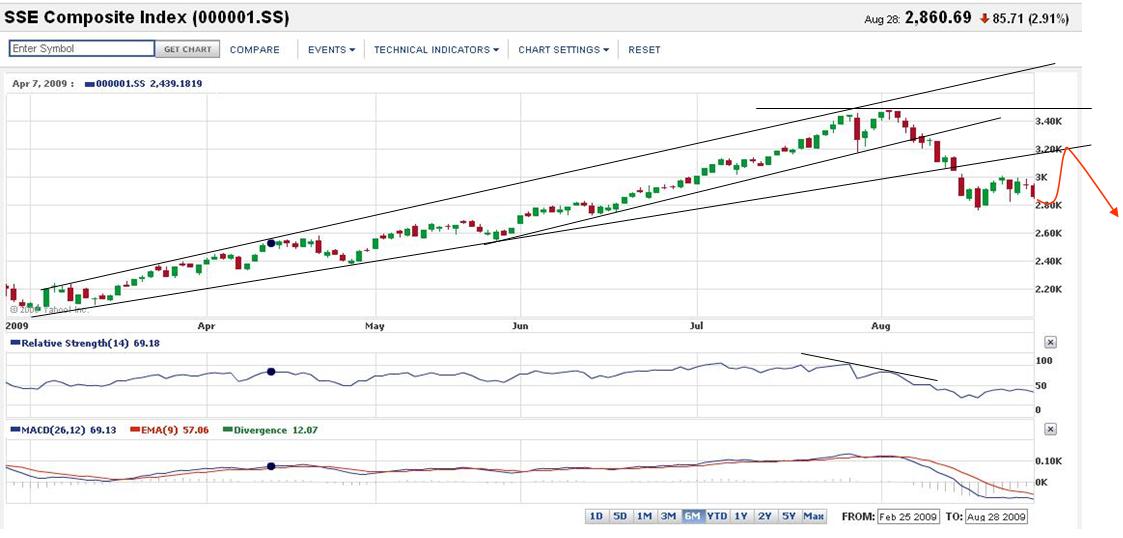This screenshot has height=538, width=1123.
Task: Click the dark dot marker on price chart
Action: click(x=271, y=244)
